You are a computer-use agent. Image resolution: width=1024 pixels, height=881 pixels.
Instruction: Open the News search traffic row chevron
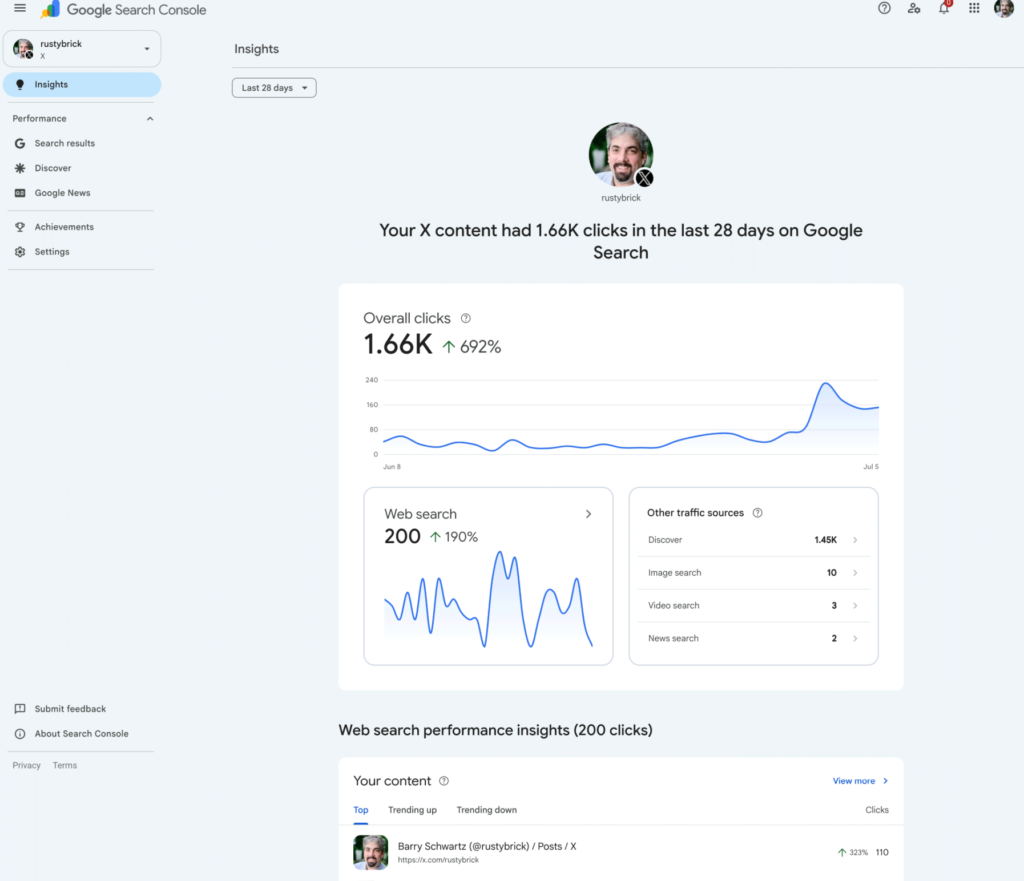tap(855, 638)
